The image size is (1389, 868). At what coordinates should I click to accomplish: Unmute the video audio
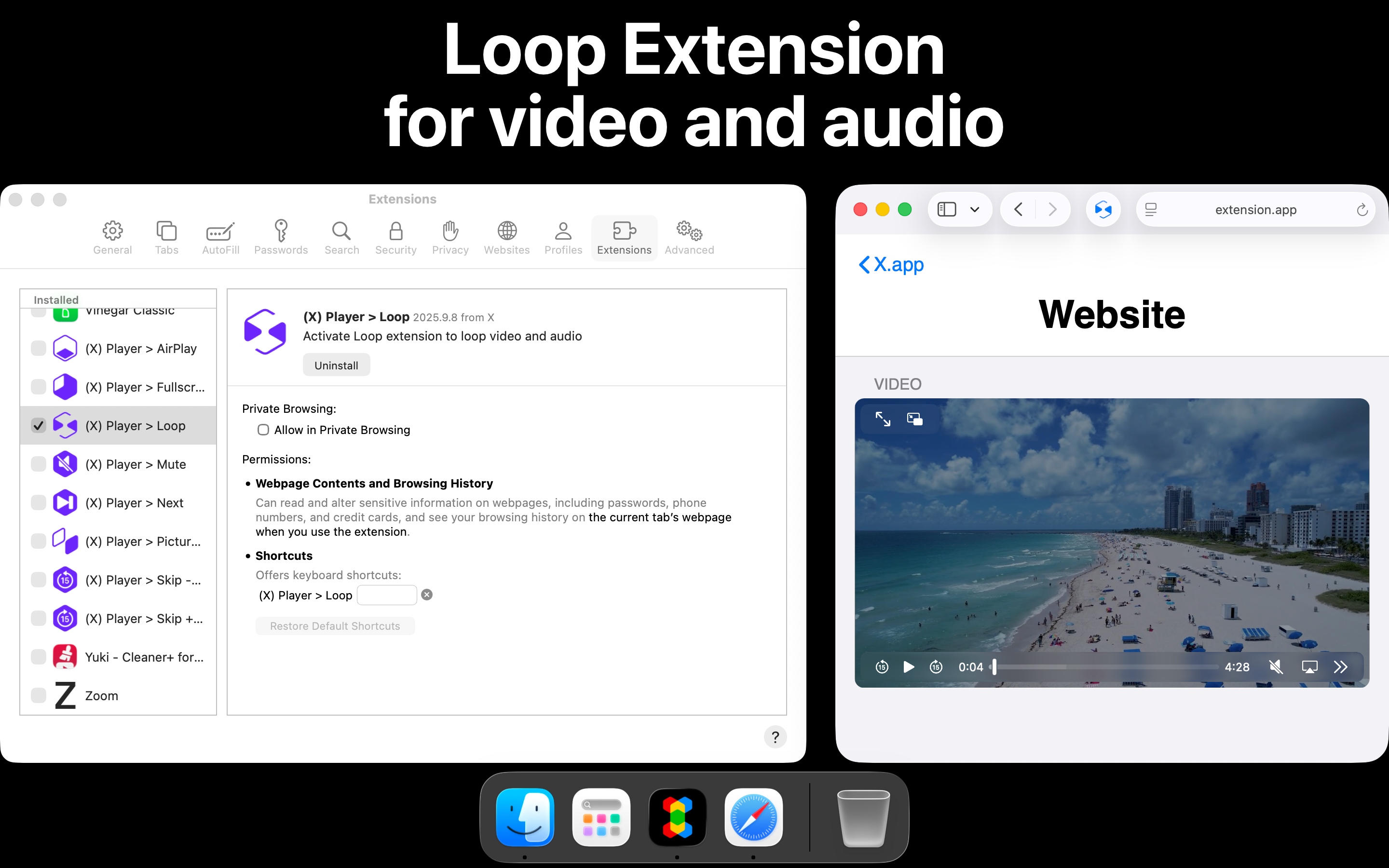point(1276,667)
